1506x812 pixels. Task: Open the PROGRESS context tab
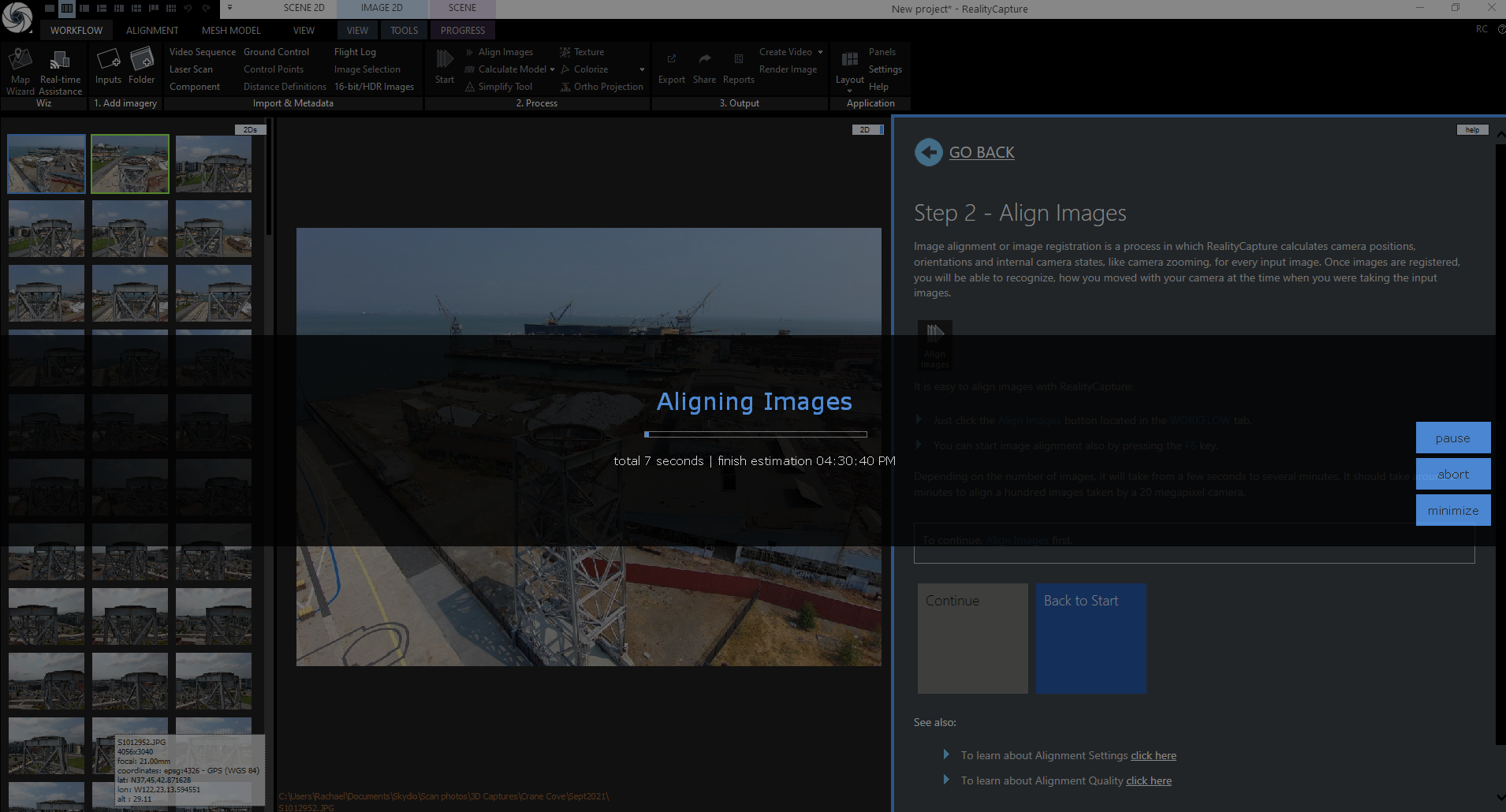click(x=463, y=31)
